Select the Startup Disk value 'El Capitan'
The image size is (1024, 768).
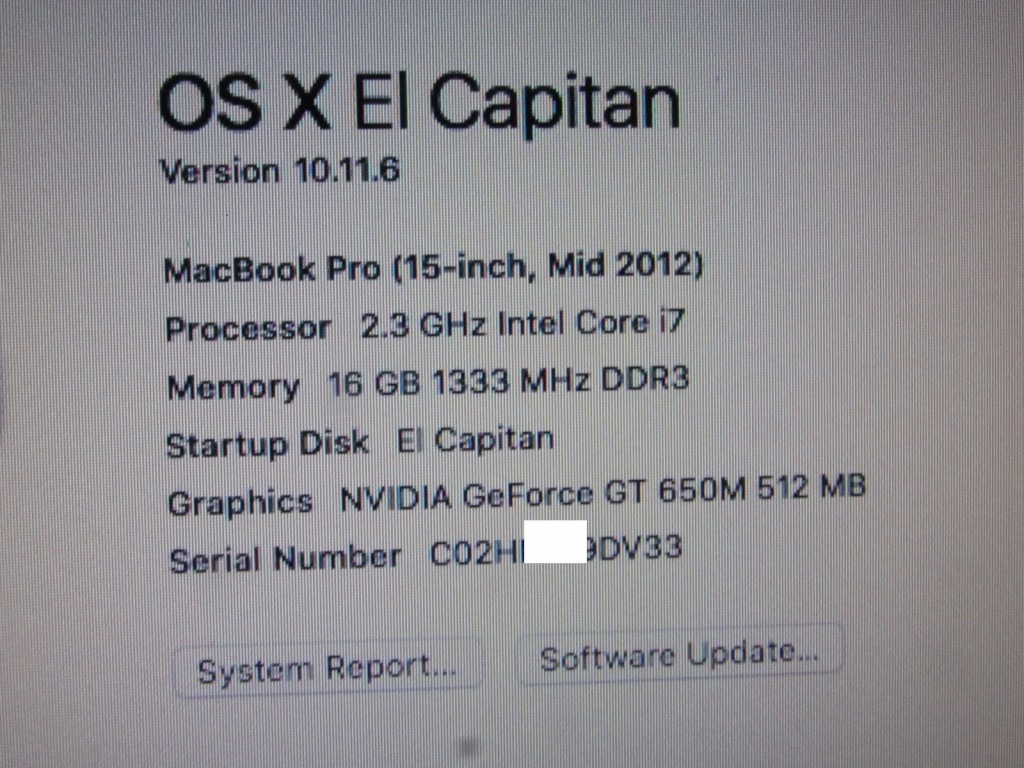pyautogui.click(x=475, y=440)
